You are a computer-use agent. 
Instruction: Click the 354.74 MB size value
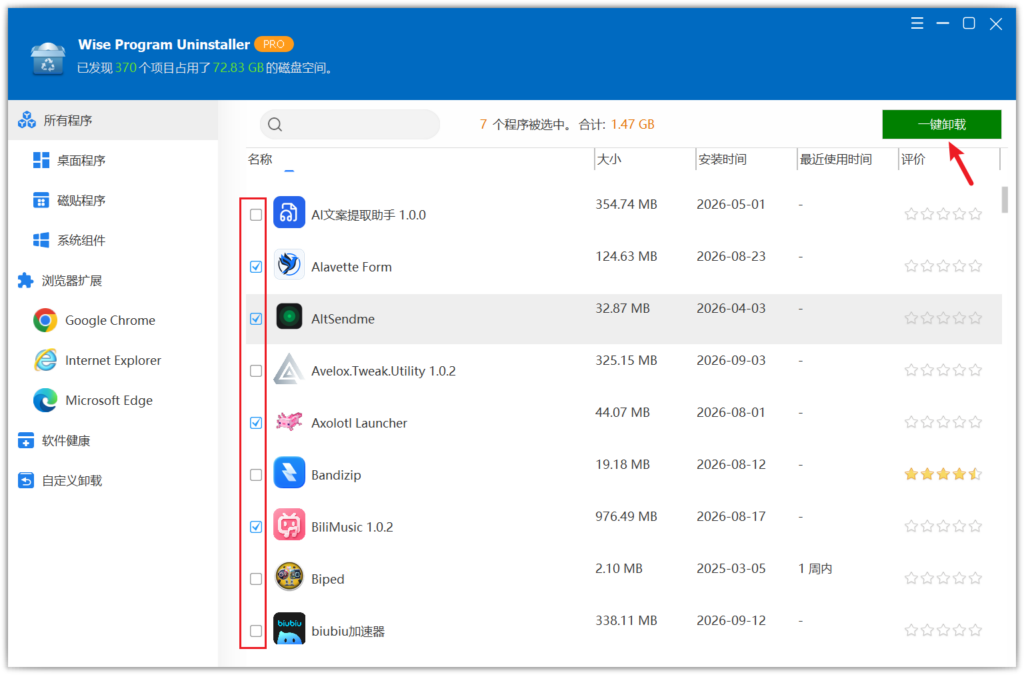(626, 204)
